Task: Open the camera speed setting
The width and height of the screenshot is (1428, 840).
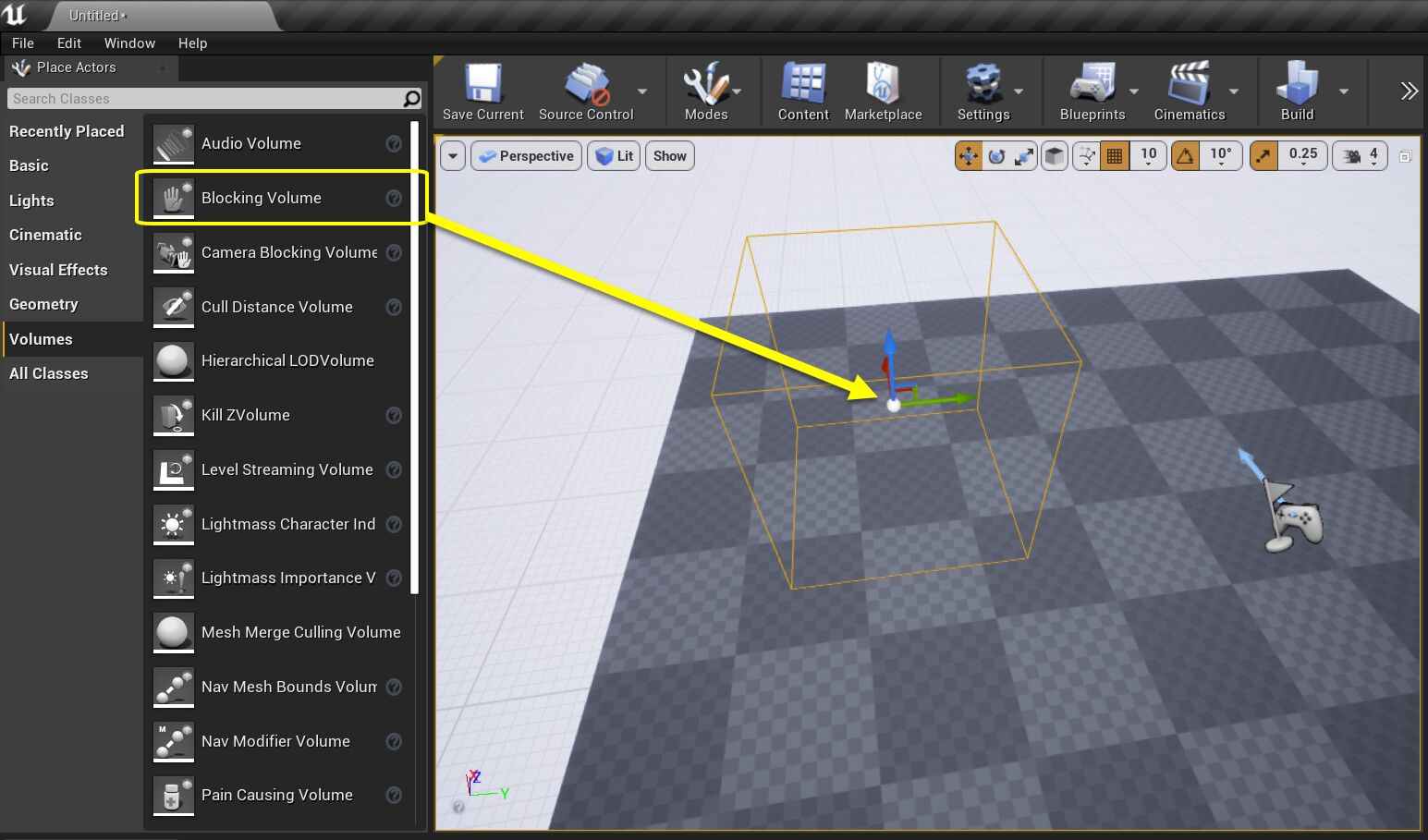Action: pos(1360,156)
